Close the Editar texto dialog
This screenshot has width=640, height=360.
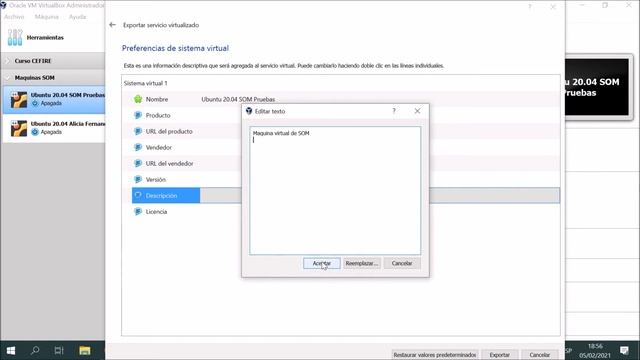(x=417, y=111)
